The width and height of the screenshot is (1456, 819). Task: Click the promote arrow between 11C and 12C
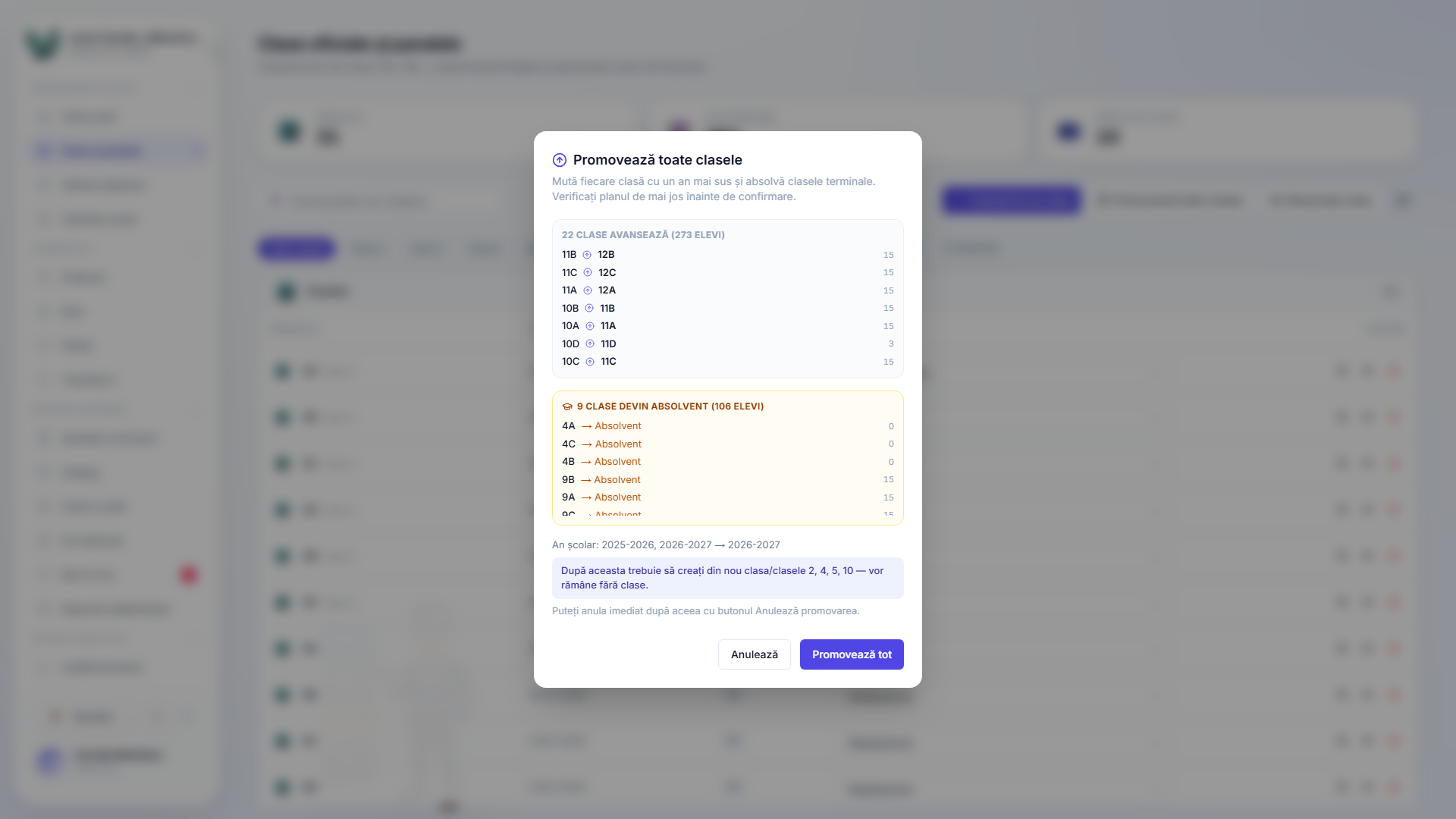tap(588, 272)
